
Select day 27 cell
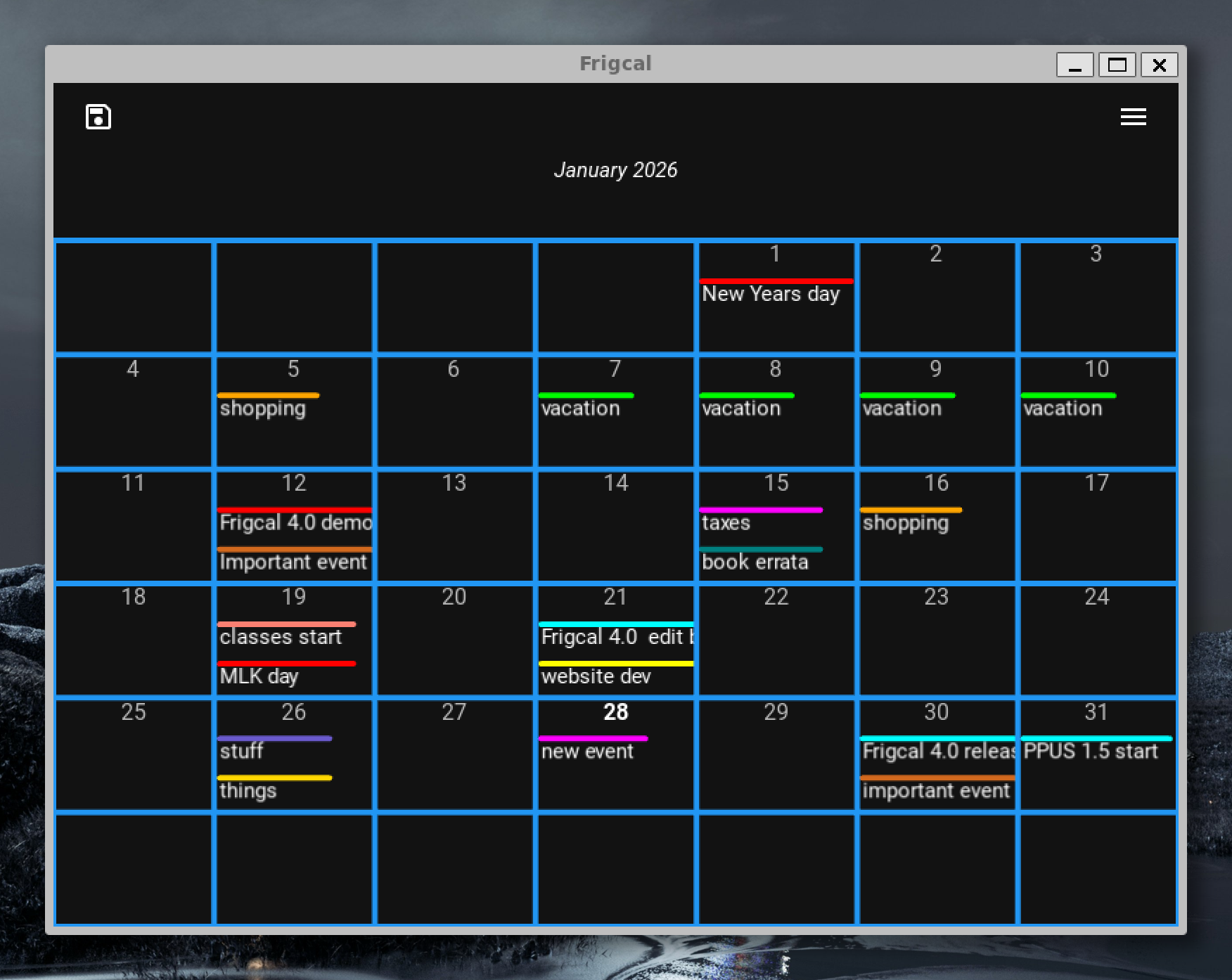[455, 755]
